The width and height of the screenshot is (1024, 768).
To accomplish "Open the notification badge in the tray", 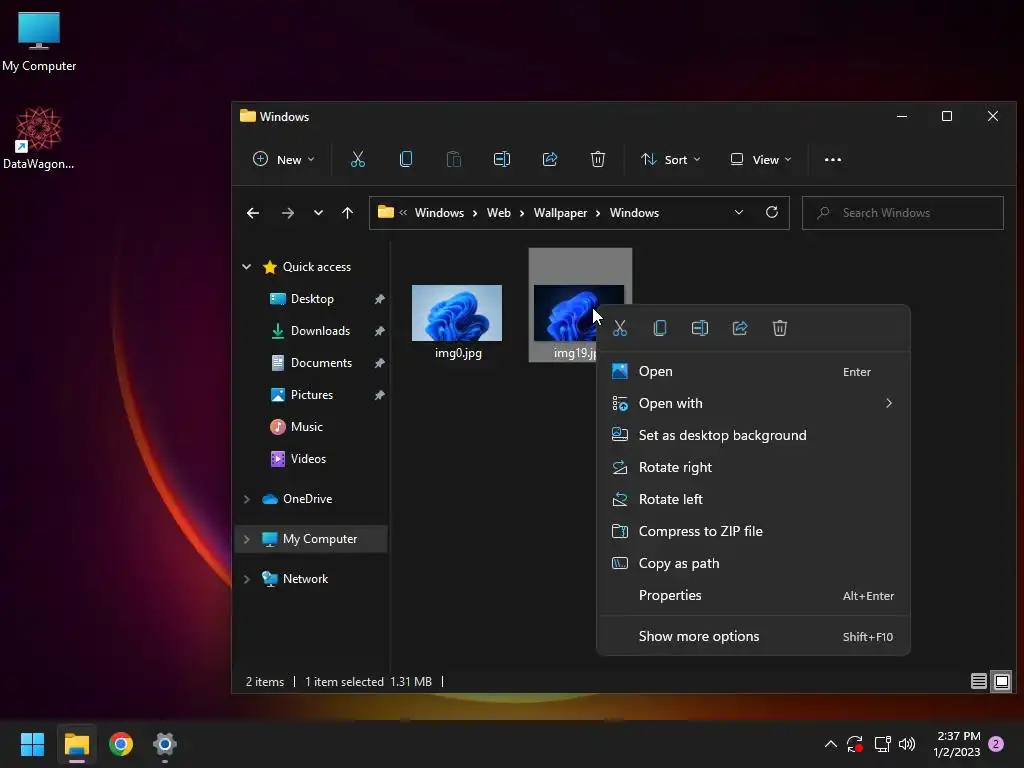I will click(996, 744).
